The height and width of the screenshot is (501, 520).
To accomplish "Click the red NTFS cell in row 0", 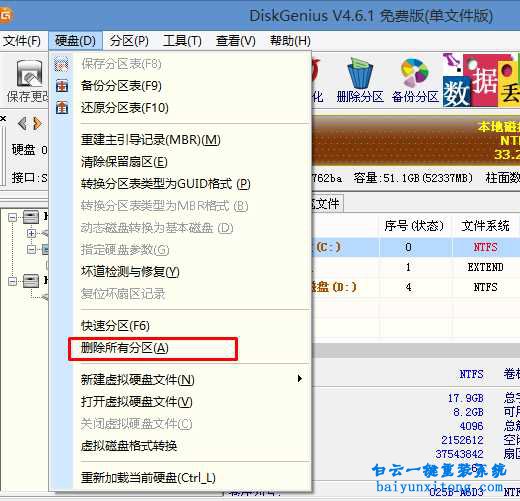I will [x=485, y=247].
